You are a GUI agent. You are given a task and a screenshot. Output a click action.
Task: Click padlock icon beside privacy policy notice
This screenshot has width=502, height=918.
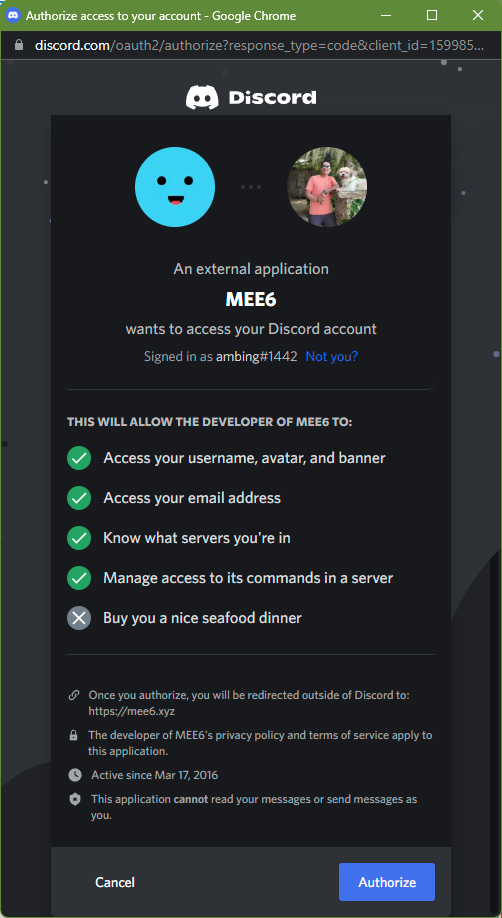click(x=74, y=735)
